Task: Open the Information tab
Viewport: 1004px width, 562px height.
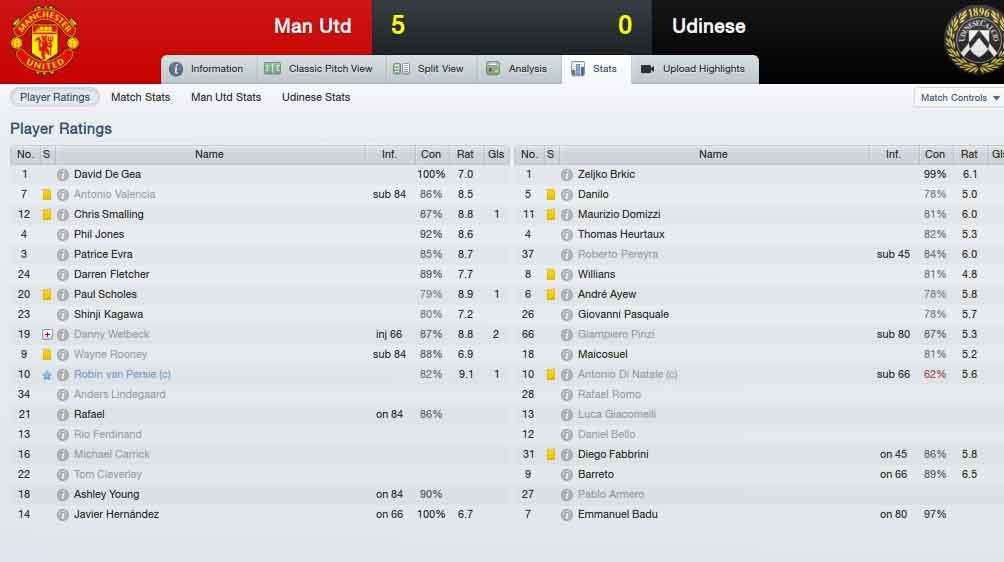Action: (207, 69)
